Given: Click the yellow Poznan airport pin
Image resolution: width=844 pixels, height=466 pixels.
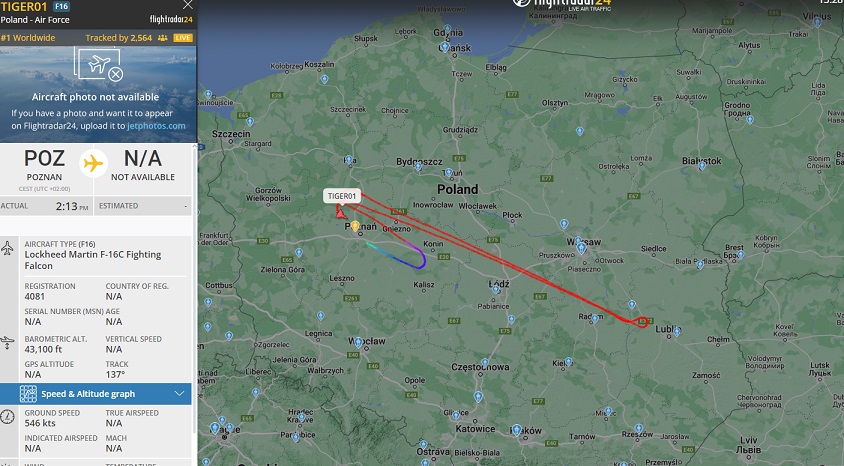Looking at the screenshot, I should coord(355,227).
